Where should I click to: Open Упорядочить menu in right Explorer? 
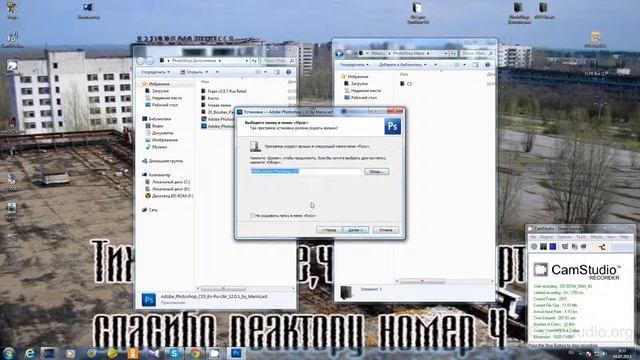[354, 64]
